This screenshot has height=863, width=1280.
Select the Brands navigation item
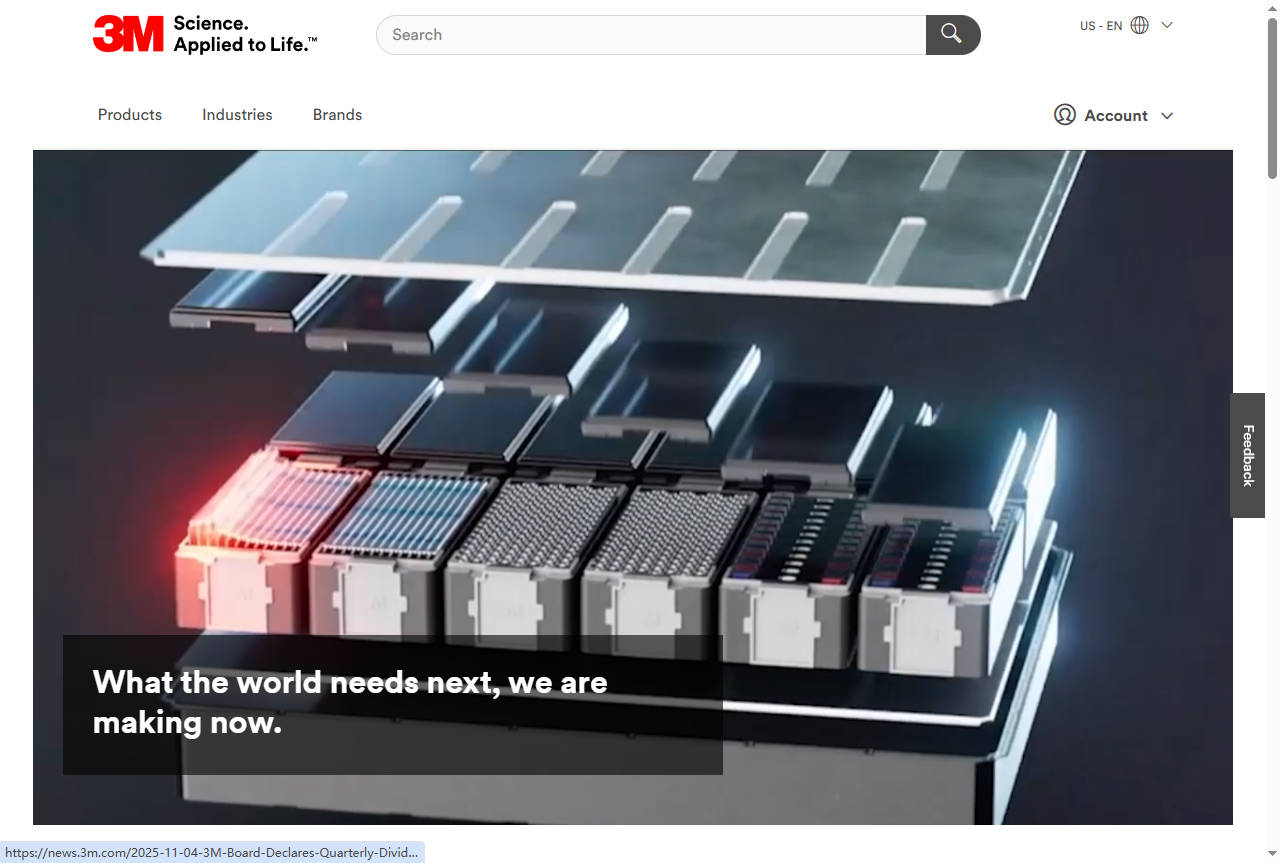[337, 115]
